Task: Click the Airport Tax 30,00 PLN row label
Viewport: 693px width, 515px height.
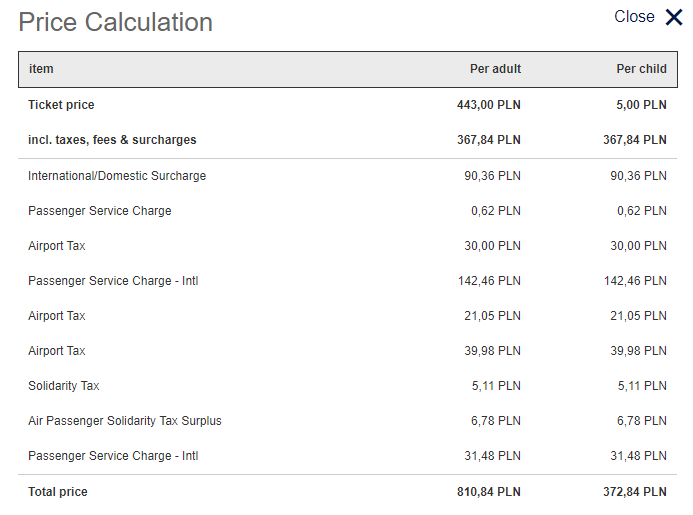Action: click(x=57, y=245)
